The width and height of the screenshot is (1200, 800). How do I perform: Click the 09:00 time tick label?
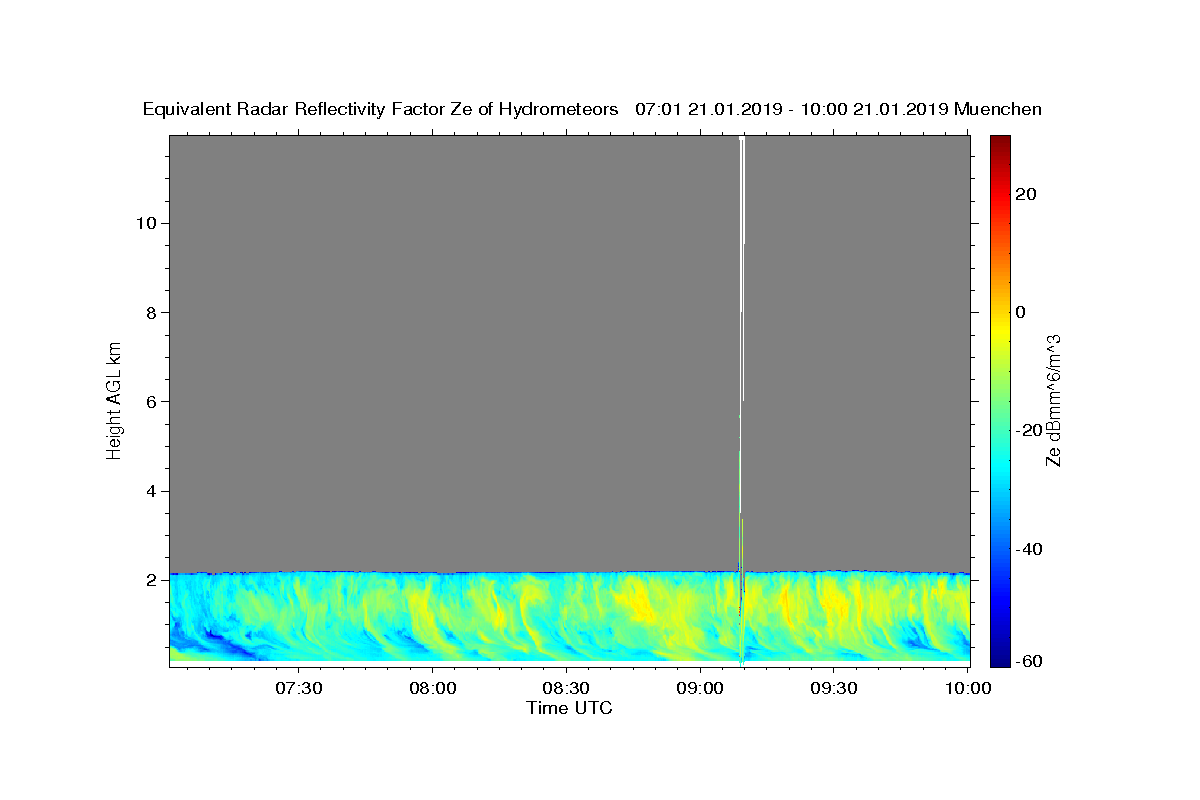700,688
